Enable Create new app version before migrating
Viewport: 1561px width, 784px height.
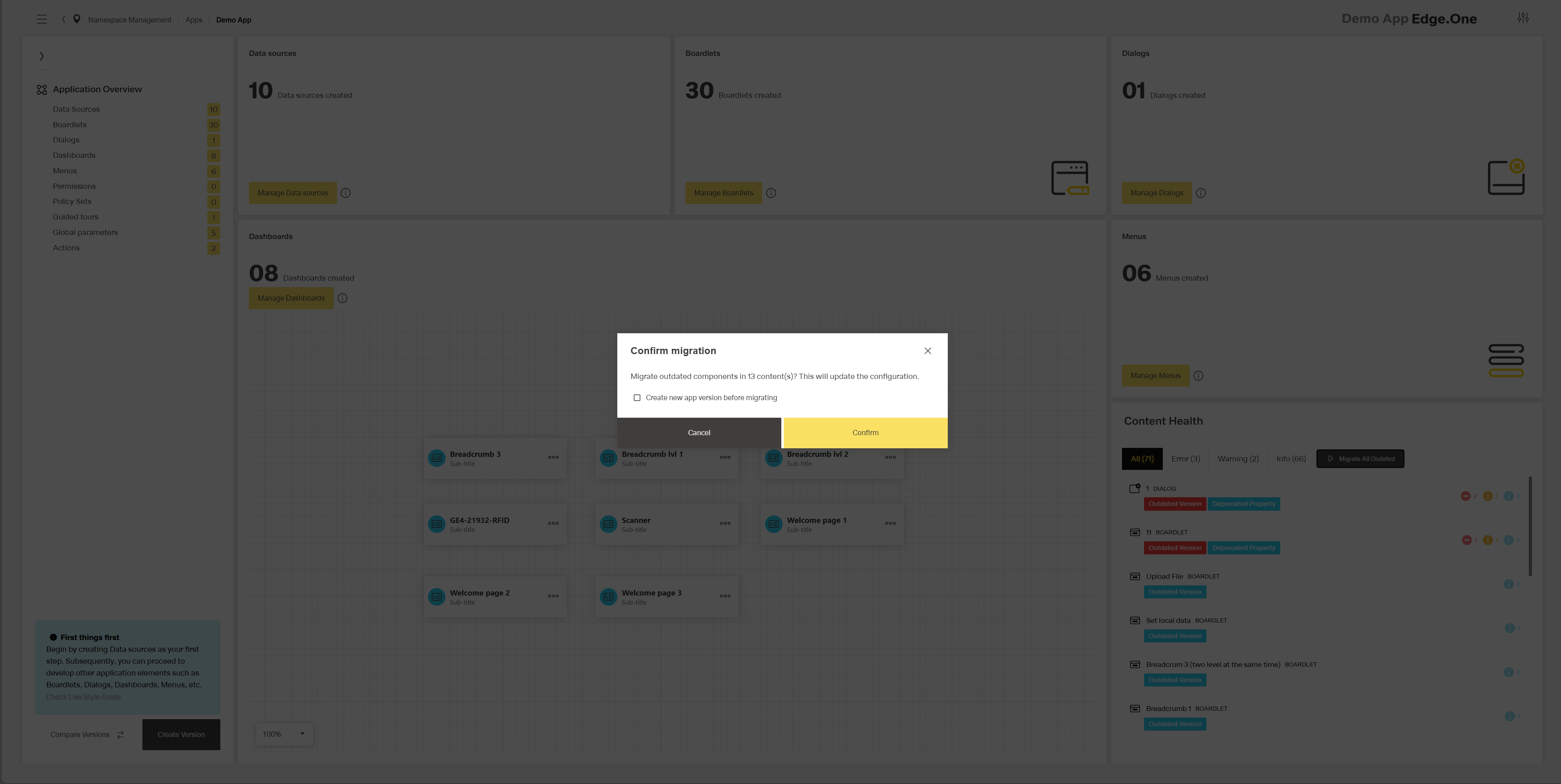tap(637, 398)
